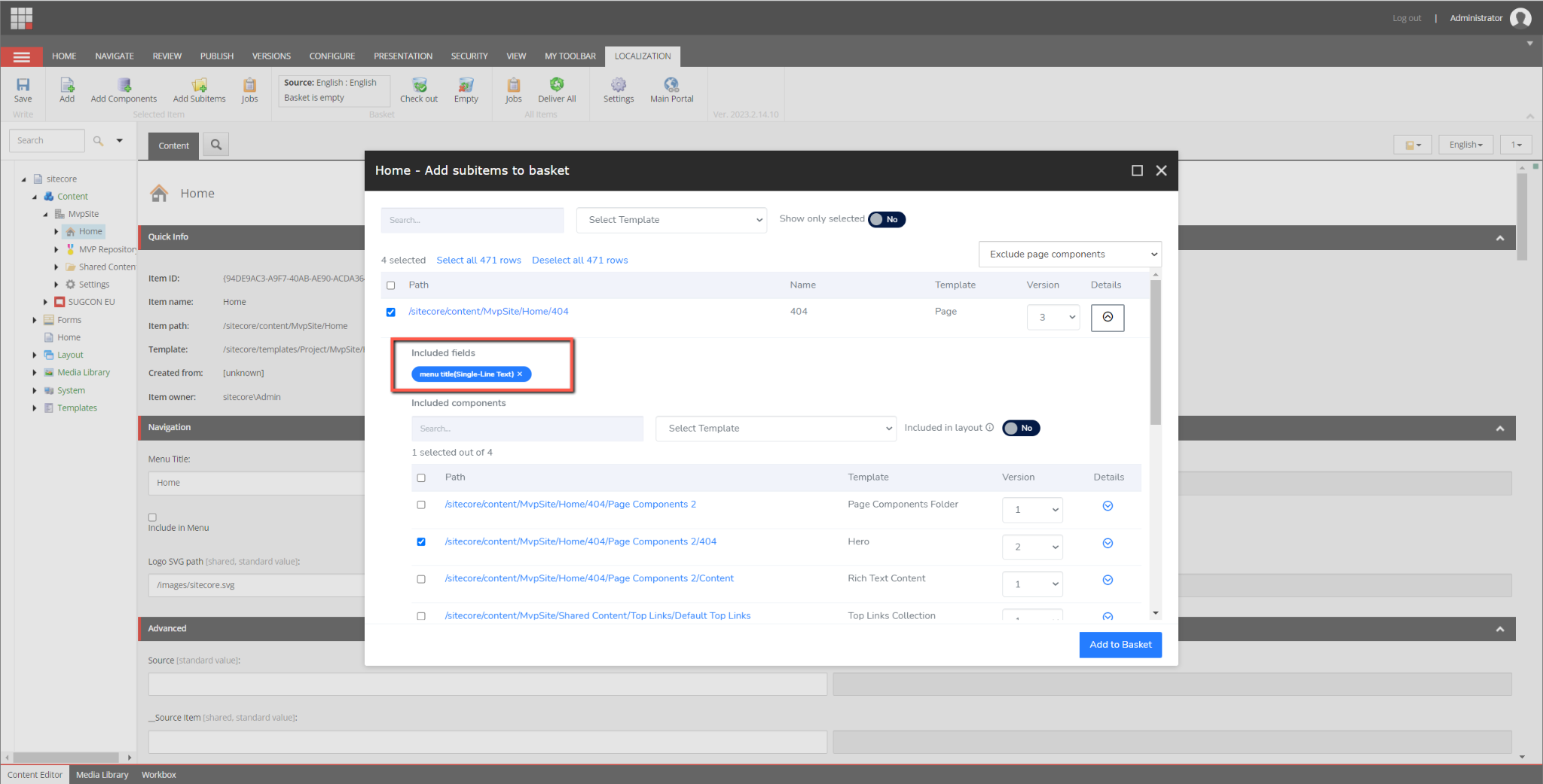Switch to the PRESENTATION ribbon tab

(x=403, y=56)
